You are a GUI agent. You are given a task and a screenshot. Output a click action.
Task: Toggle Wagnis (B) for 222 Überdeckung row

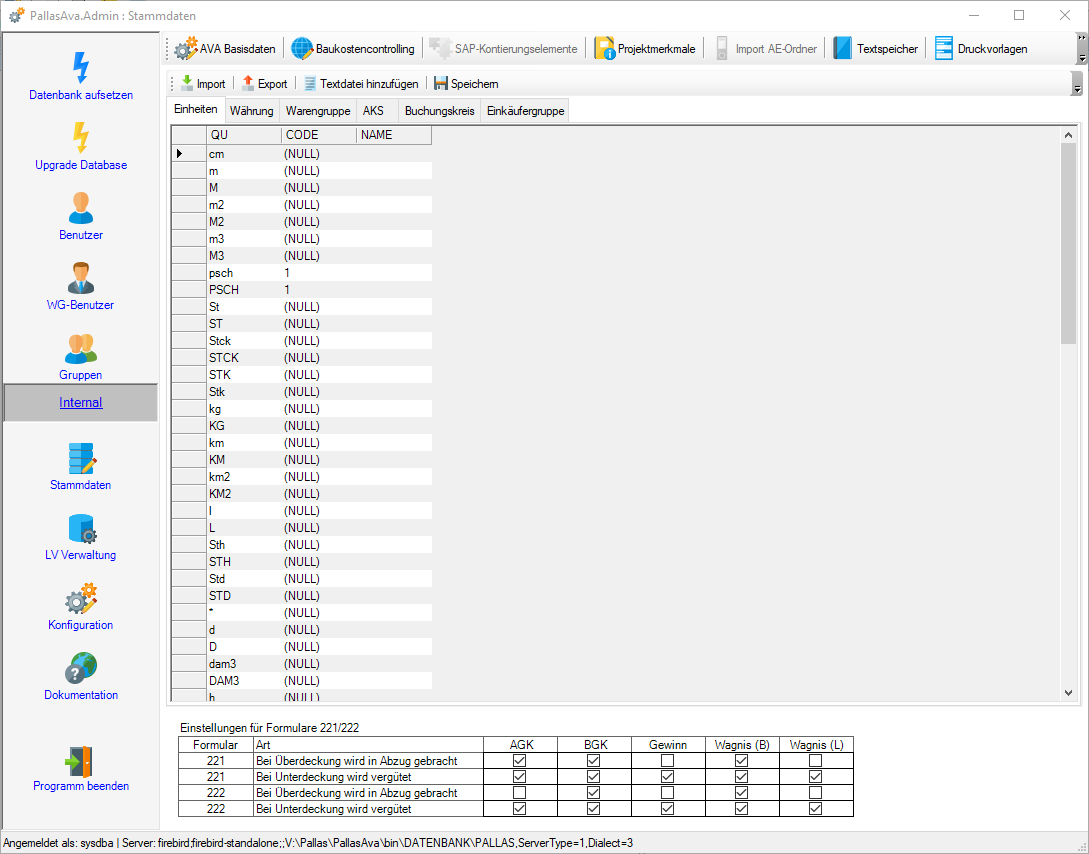click(742, 792)
